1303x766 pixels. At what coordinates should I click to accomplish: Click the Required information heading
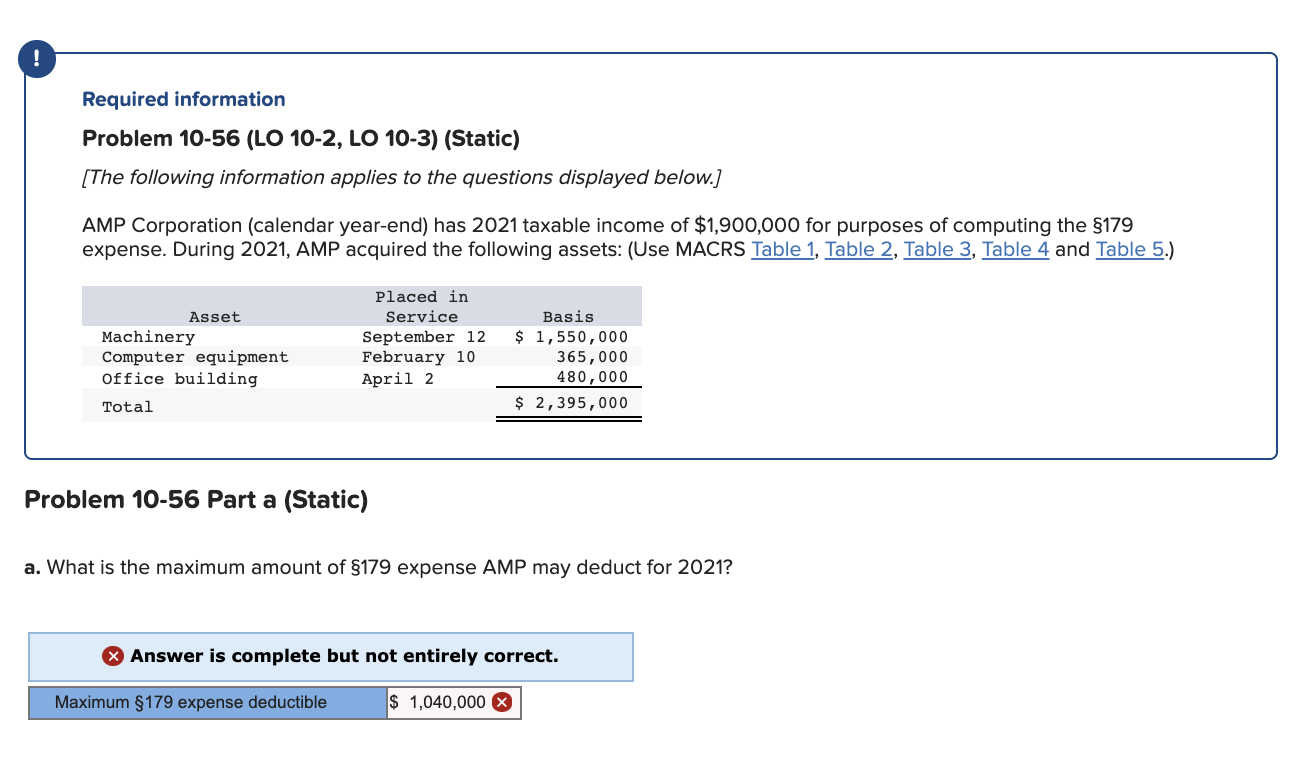pos(184,98)
